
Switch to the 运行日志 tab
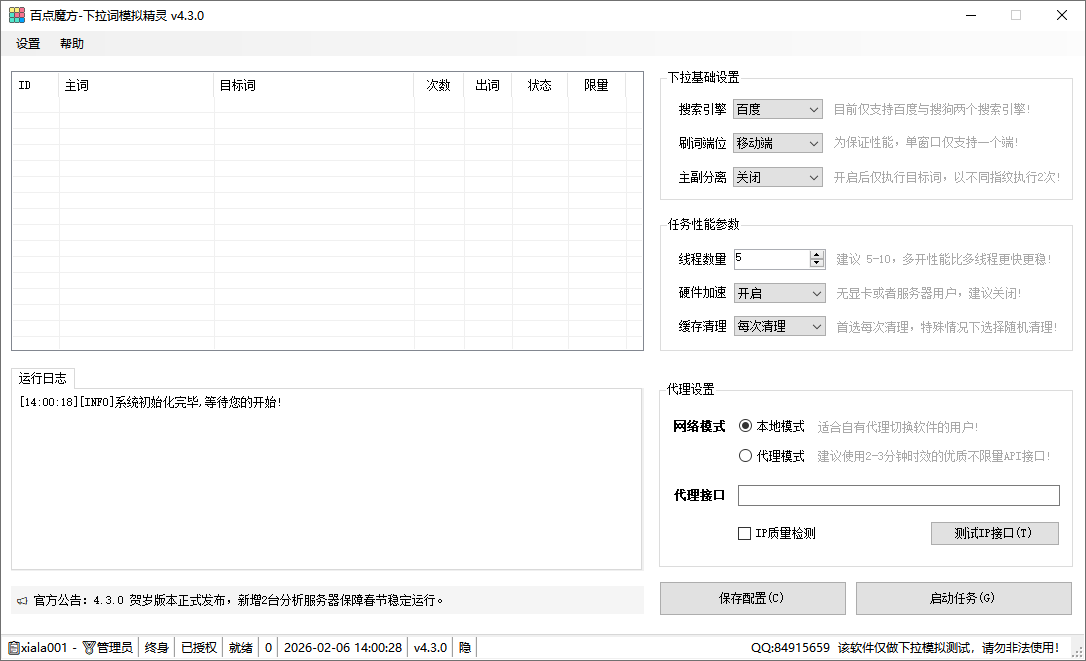click(42, 378)
